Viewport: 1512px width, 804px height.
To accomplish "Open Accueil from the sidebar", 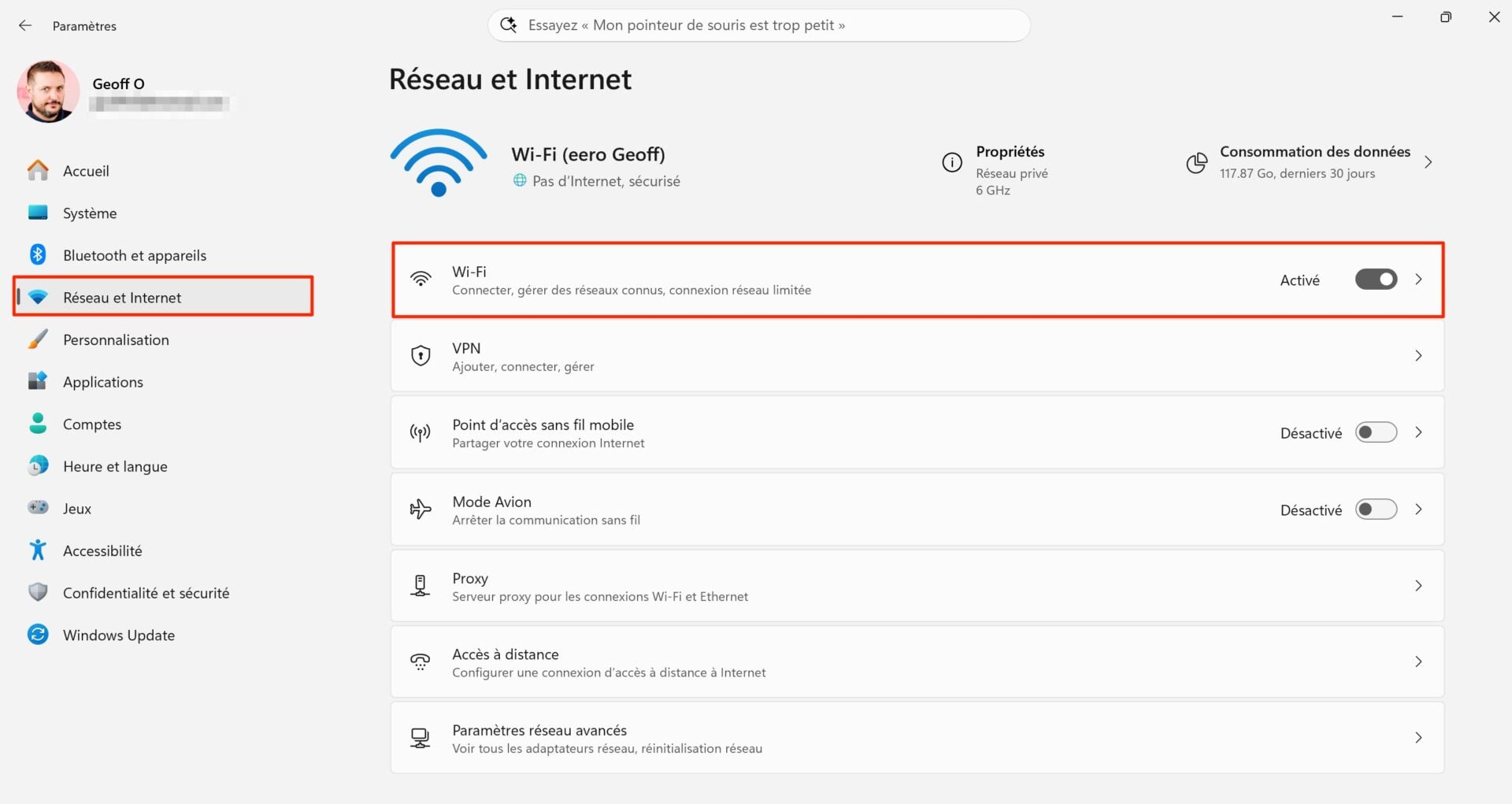I will click(85, 170).
